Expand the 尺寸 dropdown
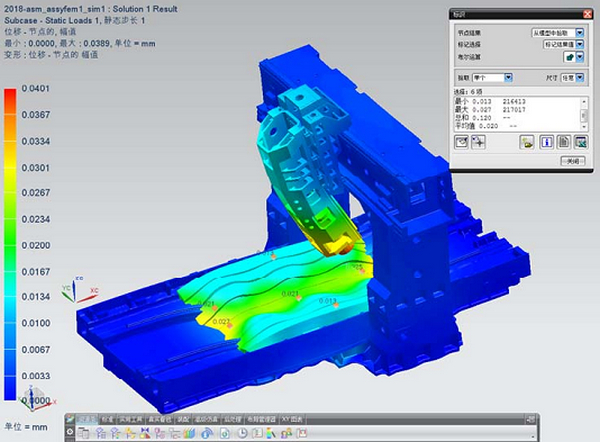Viewport: 600px width, 442px height. [x=579, y=77]
